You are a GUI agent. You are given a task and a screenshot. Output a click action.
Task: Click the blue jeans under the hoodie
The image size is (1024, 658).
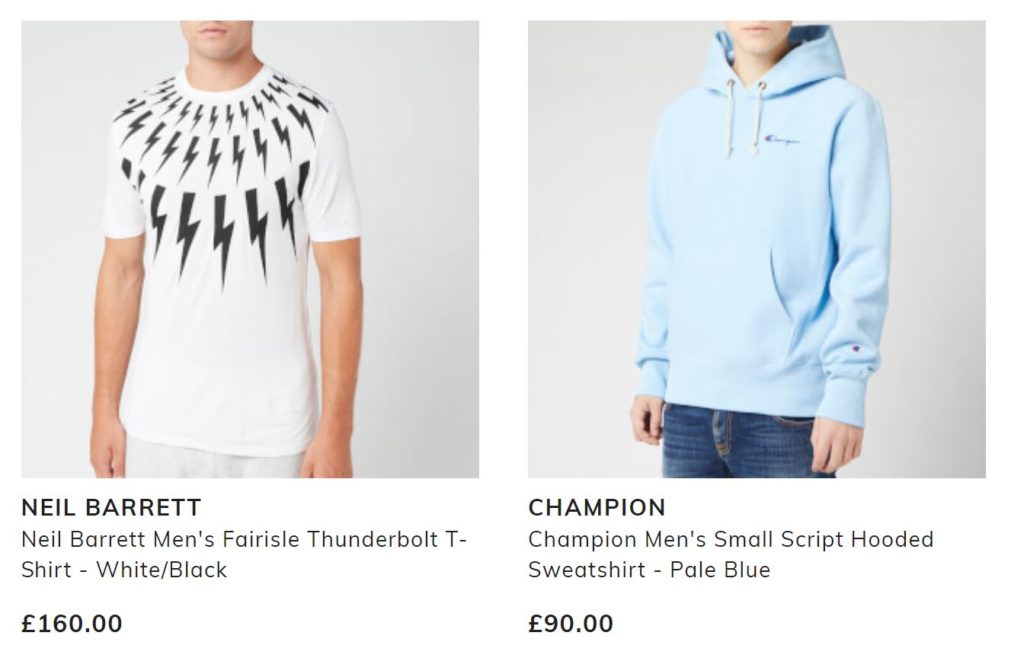[x=738, y=441]
